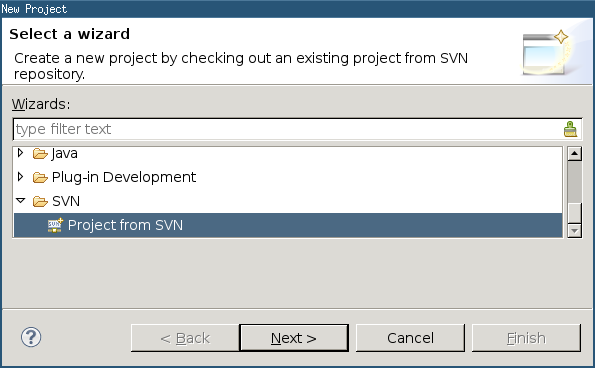Click the Project from SVN wizard icon
595x368 pixels.
point(55,225)
